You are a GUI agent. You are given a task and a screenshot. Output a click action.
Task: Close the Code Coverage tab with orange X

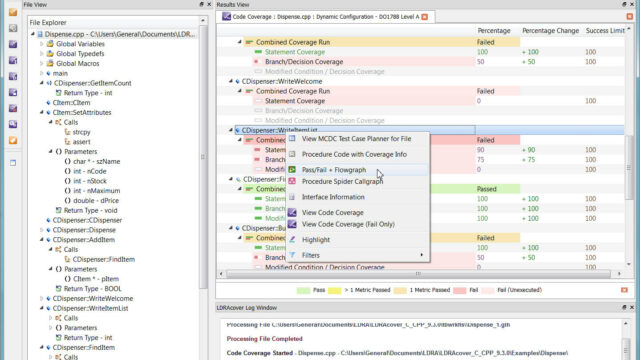[x=424, y=17]
